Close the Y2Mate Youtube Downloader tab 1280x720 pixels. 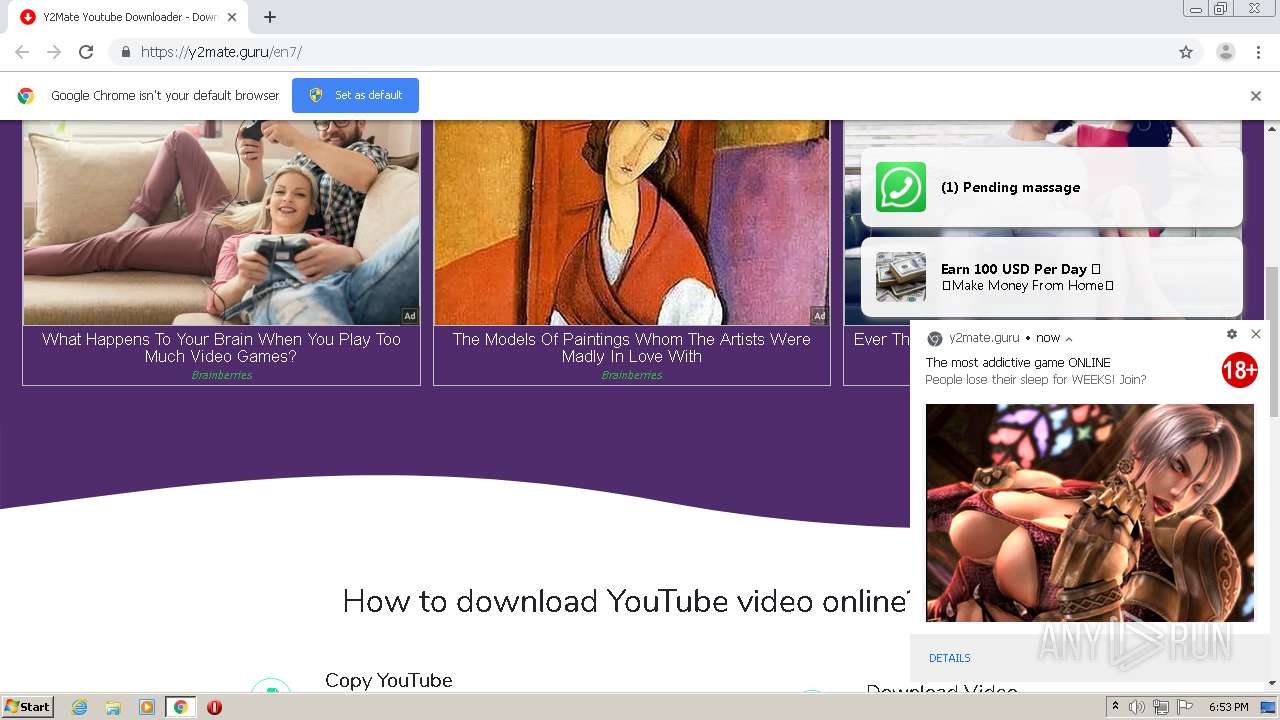pyautogui.click(x=232, y=17)
